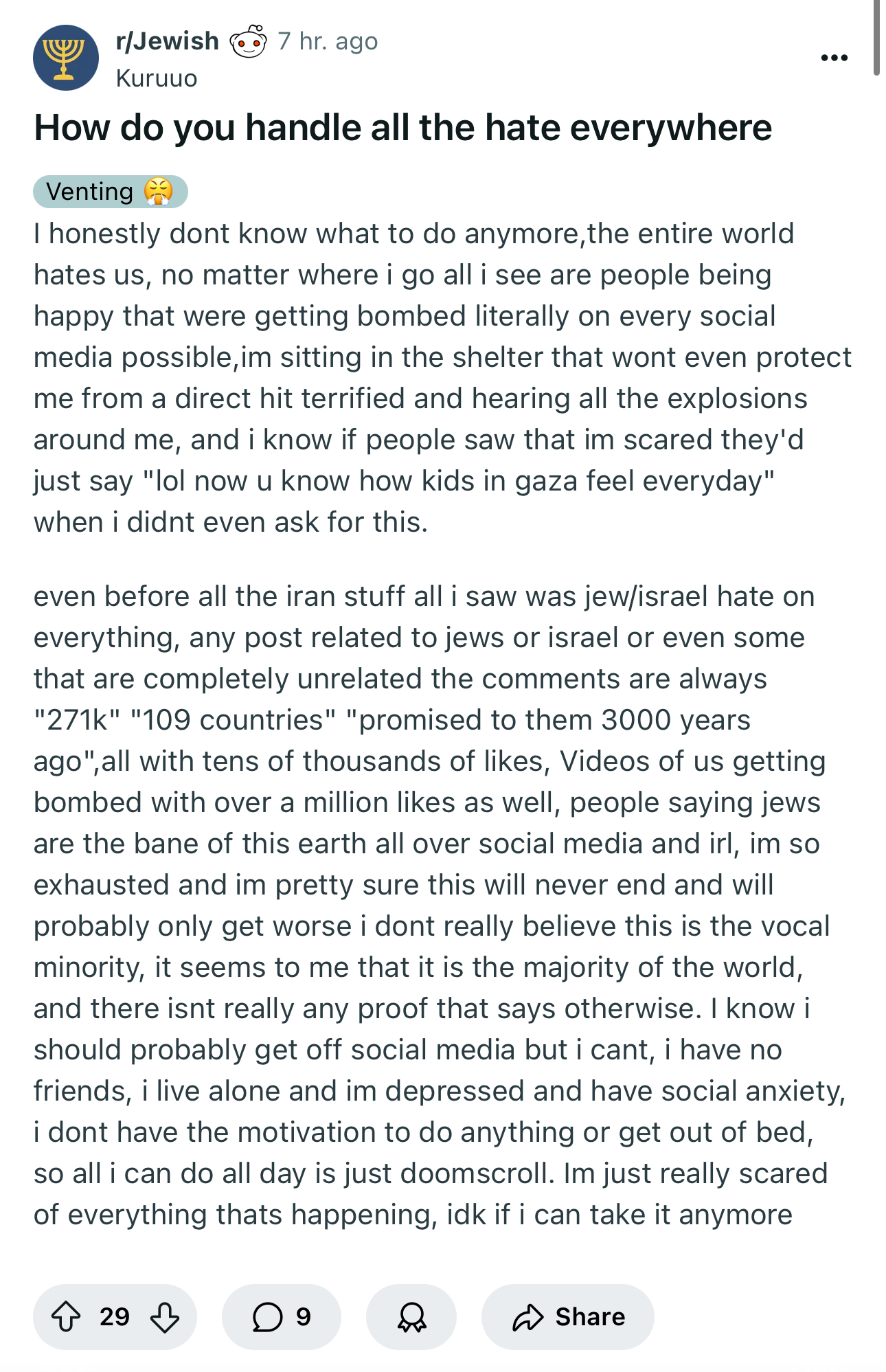886x1372 pixels.
Task: Share this post
Action: pyautogui.click(x=568, y=1317)
